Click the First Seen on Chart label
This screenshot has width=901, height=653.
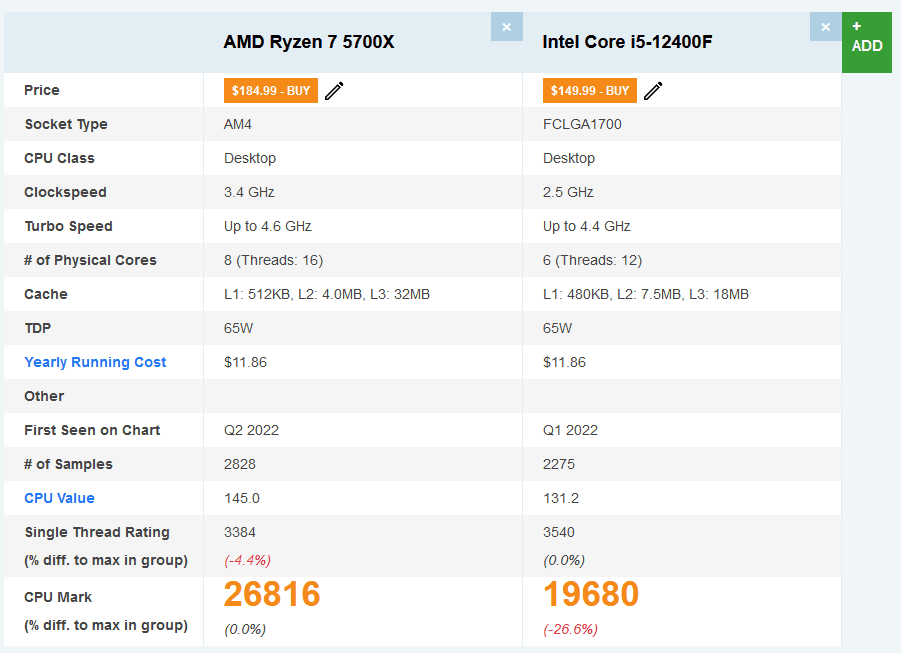pyautogui.click(x=92, y=430)
